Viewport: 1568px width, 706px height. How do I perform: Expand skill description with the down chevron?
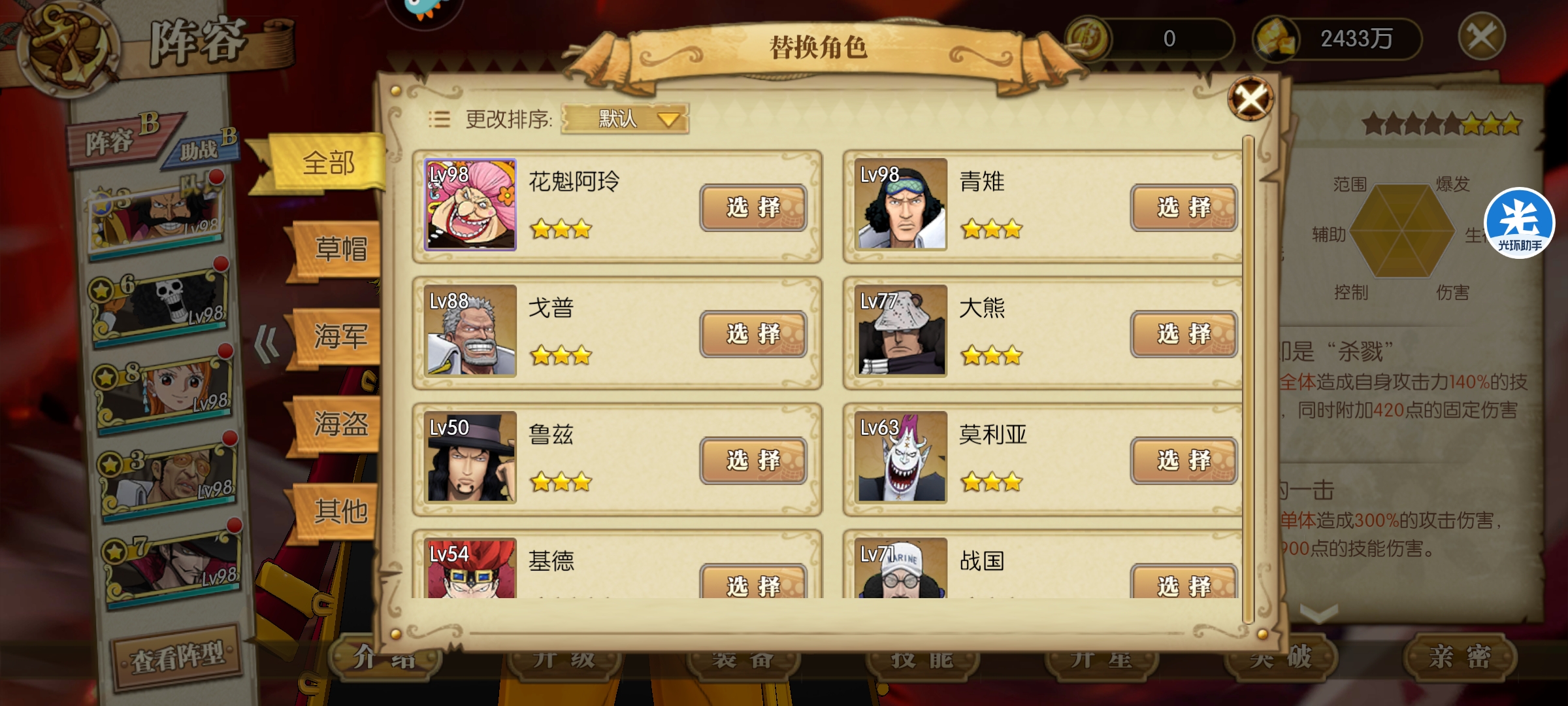tap(1318, 613)
